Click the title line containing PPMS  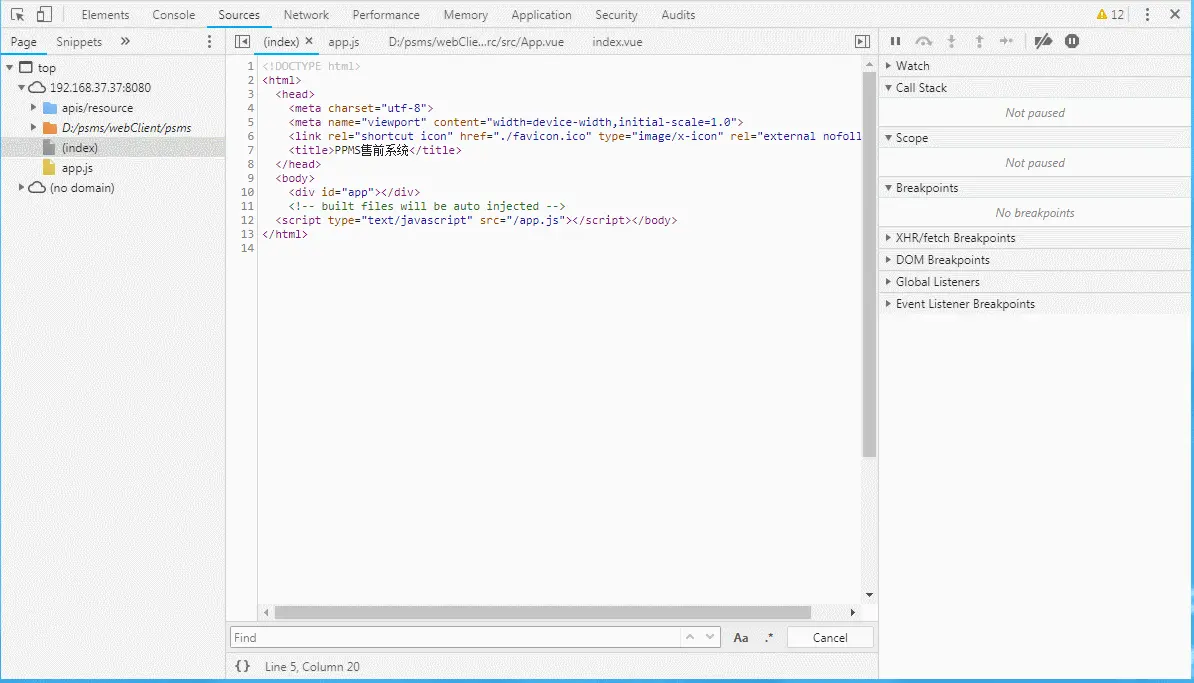click(x=375, y=150)
